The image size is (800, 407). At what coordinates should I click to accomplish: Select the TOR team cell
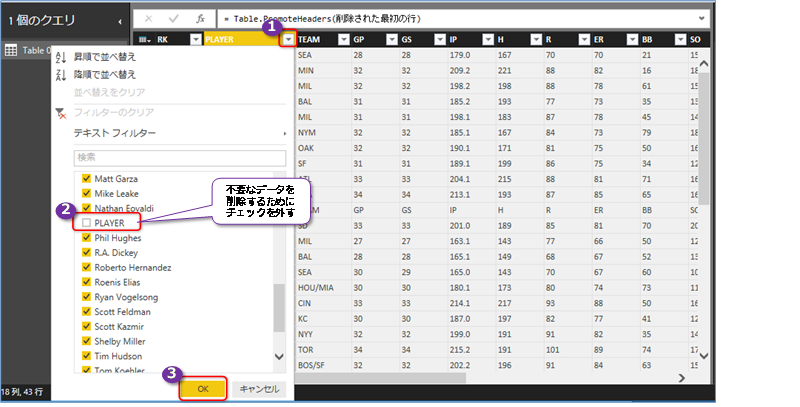(323, 350)
